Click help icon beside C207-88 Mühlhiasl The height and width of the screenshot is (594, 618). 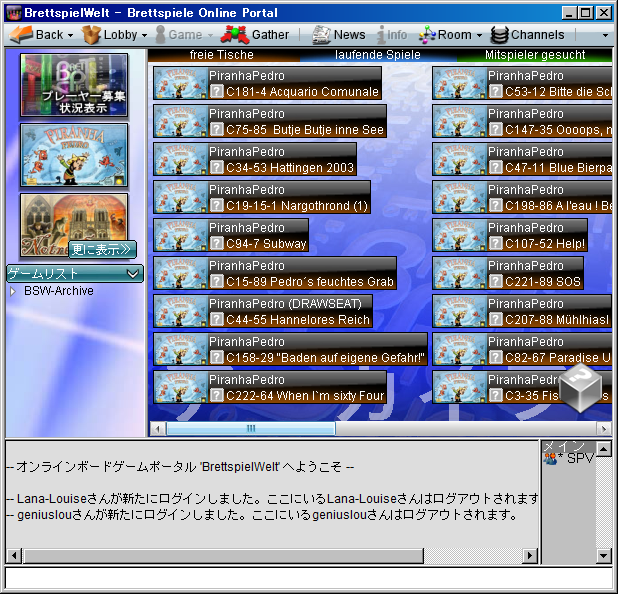[x=495, y=319]
